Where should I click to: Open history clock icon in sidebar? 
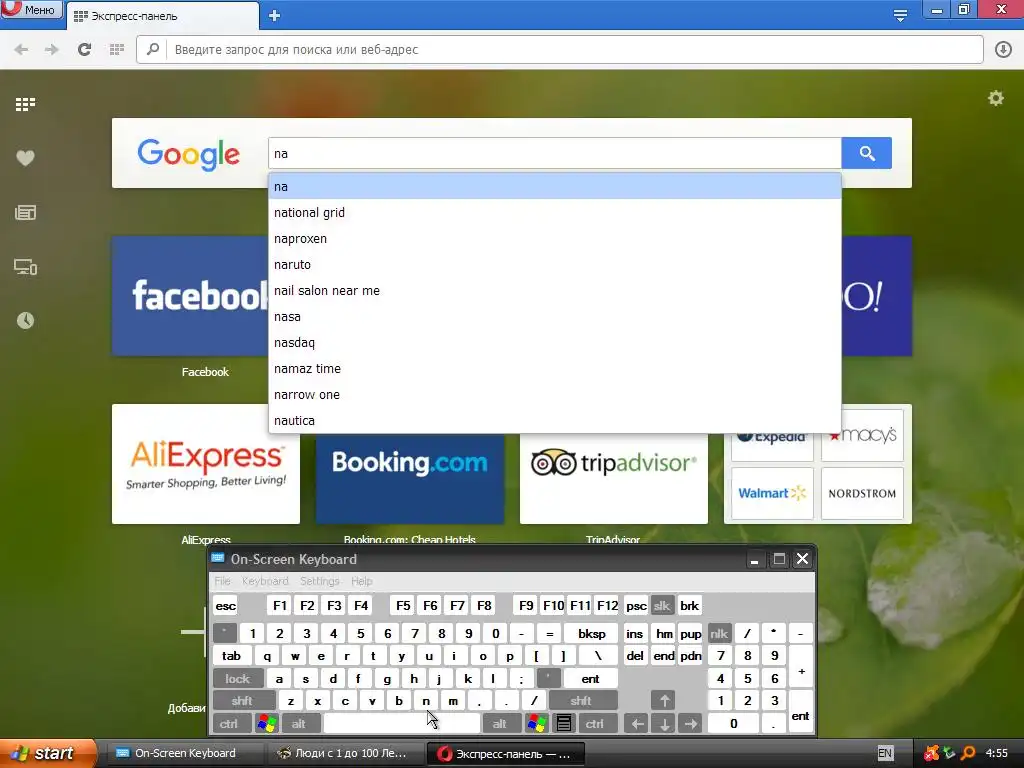click(x=25, y=321)
